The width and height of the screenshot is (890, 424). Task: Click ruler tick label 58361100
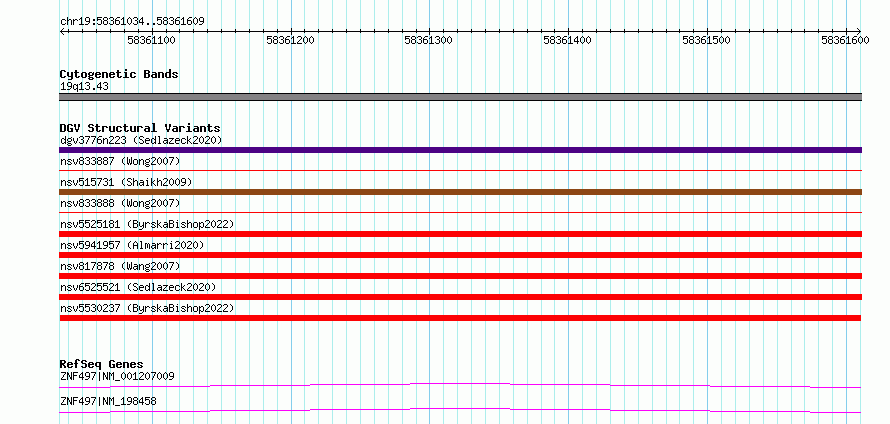[152, 40]
